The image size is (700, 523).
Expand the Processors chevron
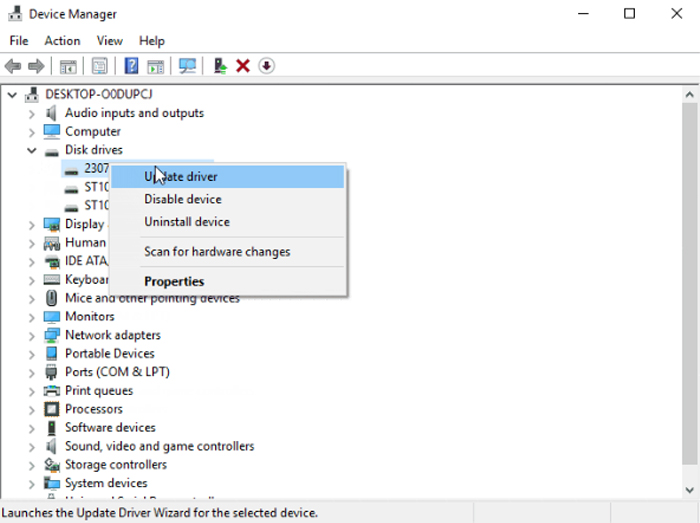click(31, 410)
